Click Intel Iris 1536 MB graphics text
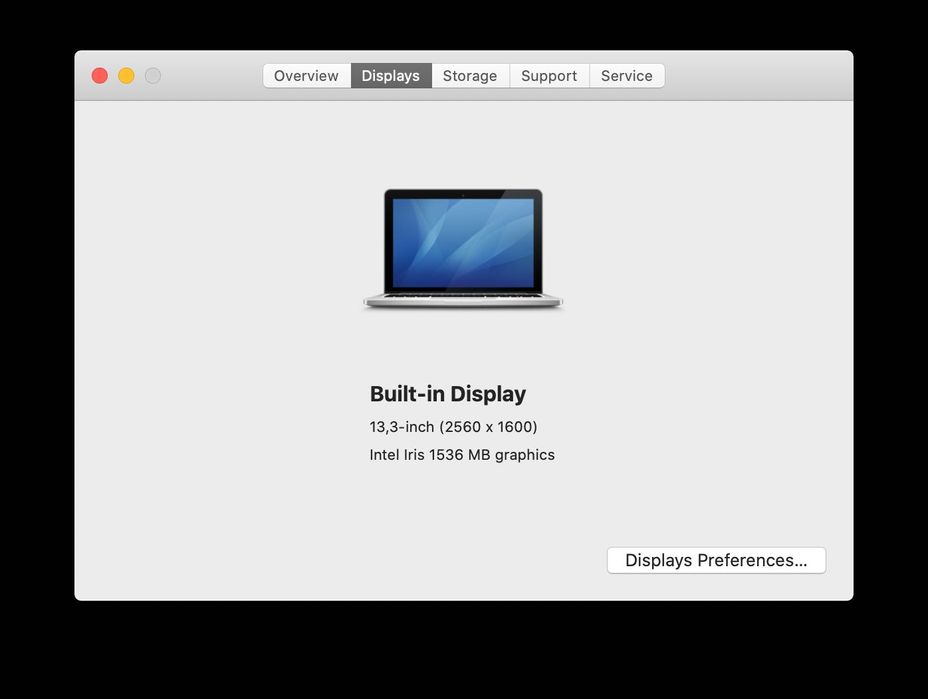Screen dimensions: 928x699 462,455
